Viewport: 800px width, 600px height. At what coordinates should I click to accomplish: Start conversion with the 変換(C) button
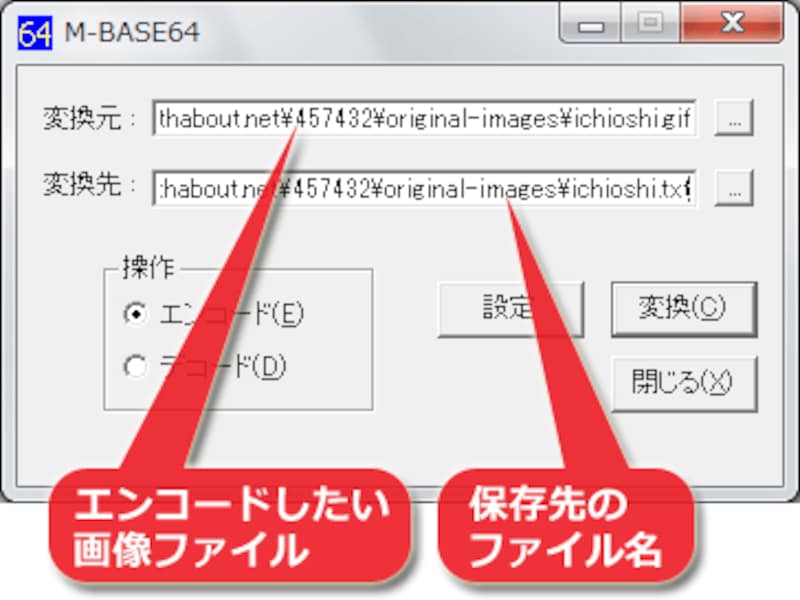(684, 309)
